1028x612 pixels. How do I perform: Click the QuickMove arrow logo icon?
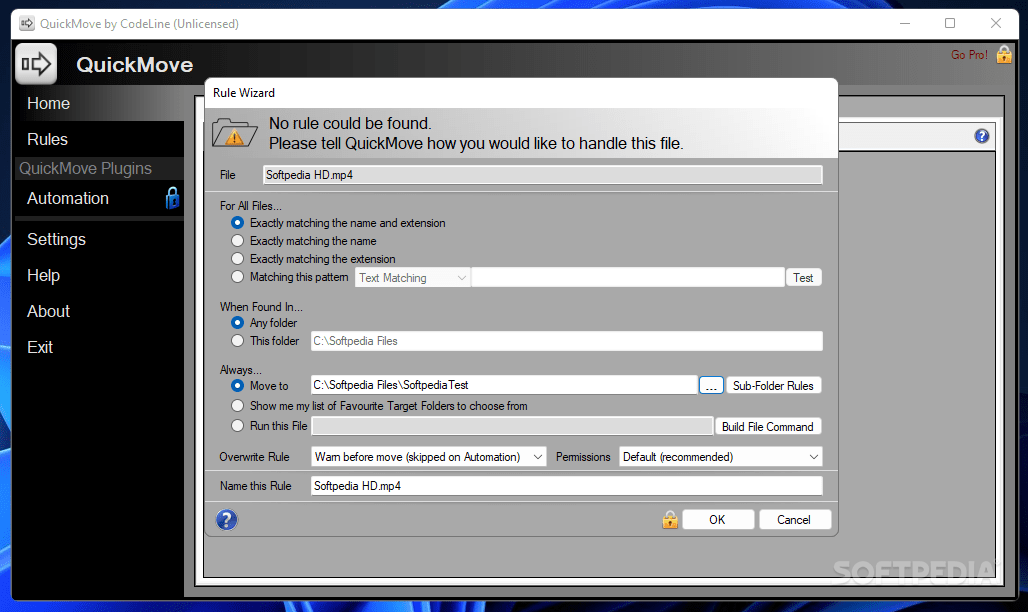point(36,64)
